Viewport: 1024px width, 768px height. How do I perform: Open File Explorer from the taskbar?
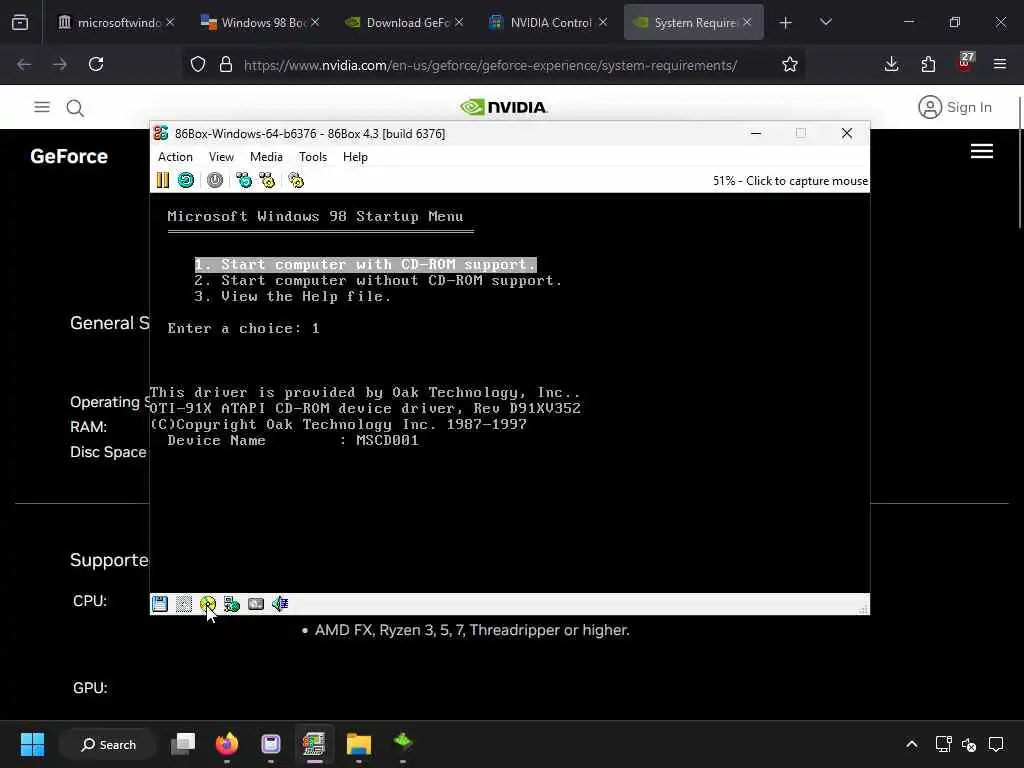(359, 744)
